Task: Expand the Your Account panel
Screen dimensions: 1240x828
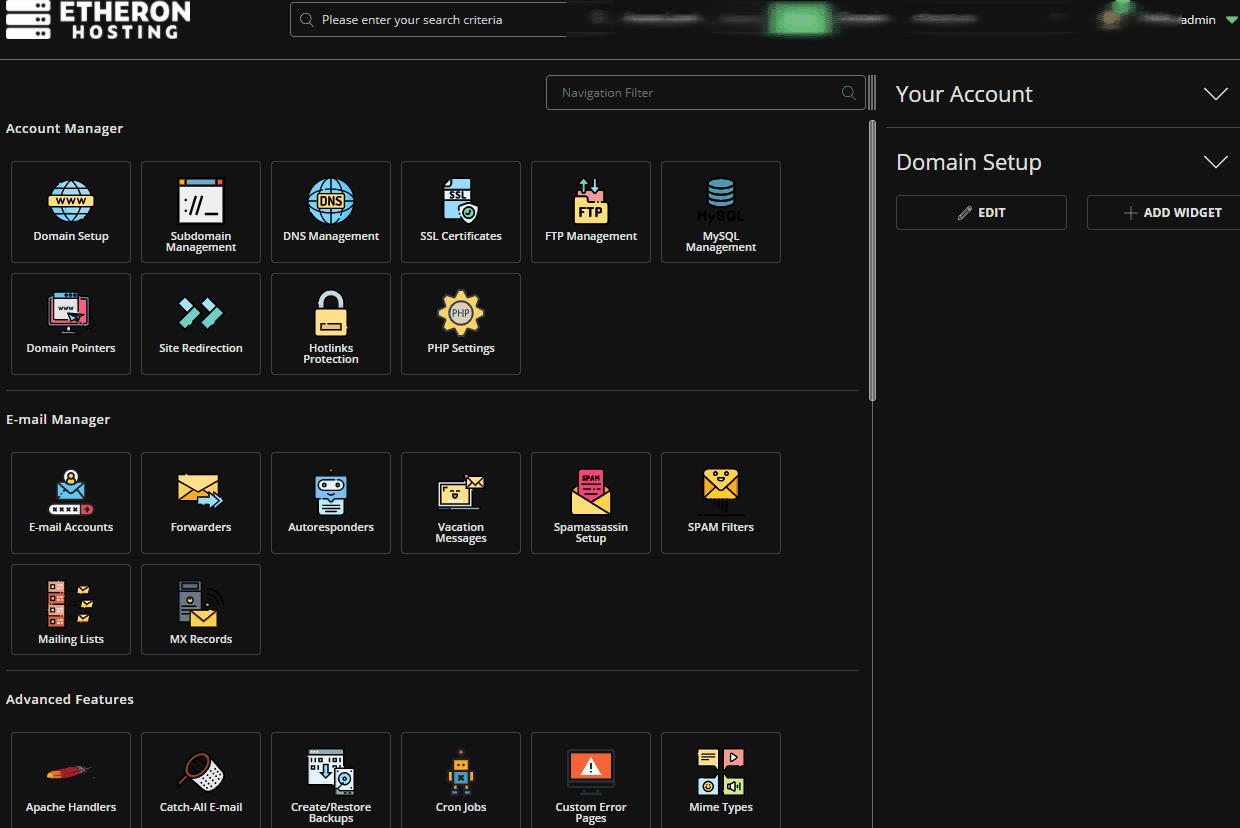Action: [1215, 94]
